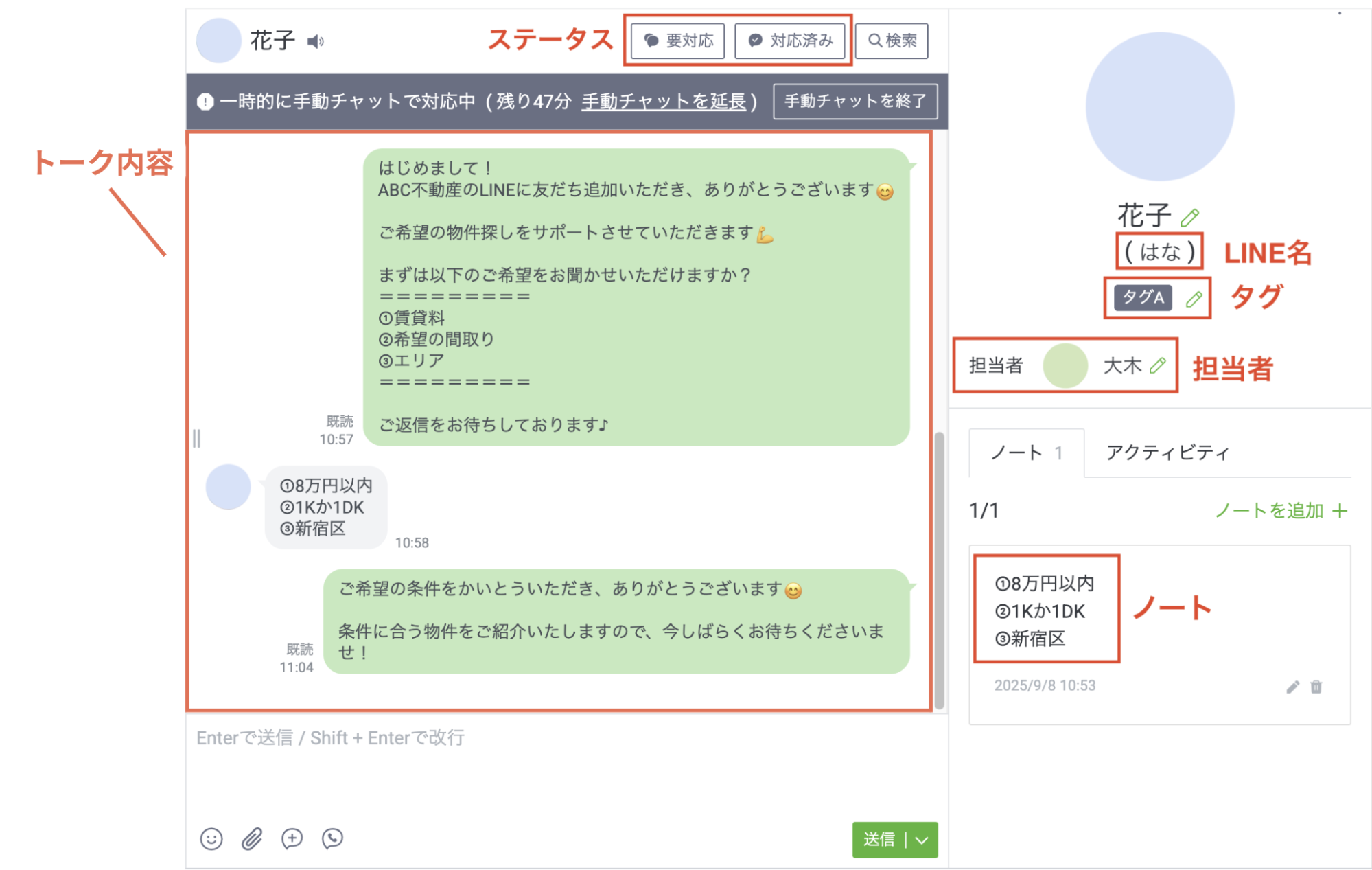Open the message template icon
Viewport: 1372px width, 870px height.
click(292, 838)
